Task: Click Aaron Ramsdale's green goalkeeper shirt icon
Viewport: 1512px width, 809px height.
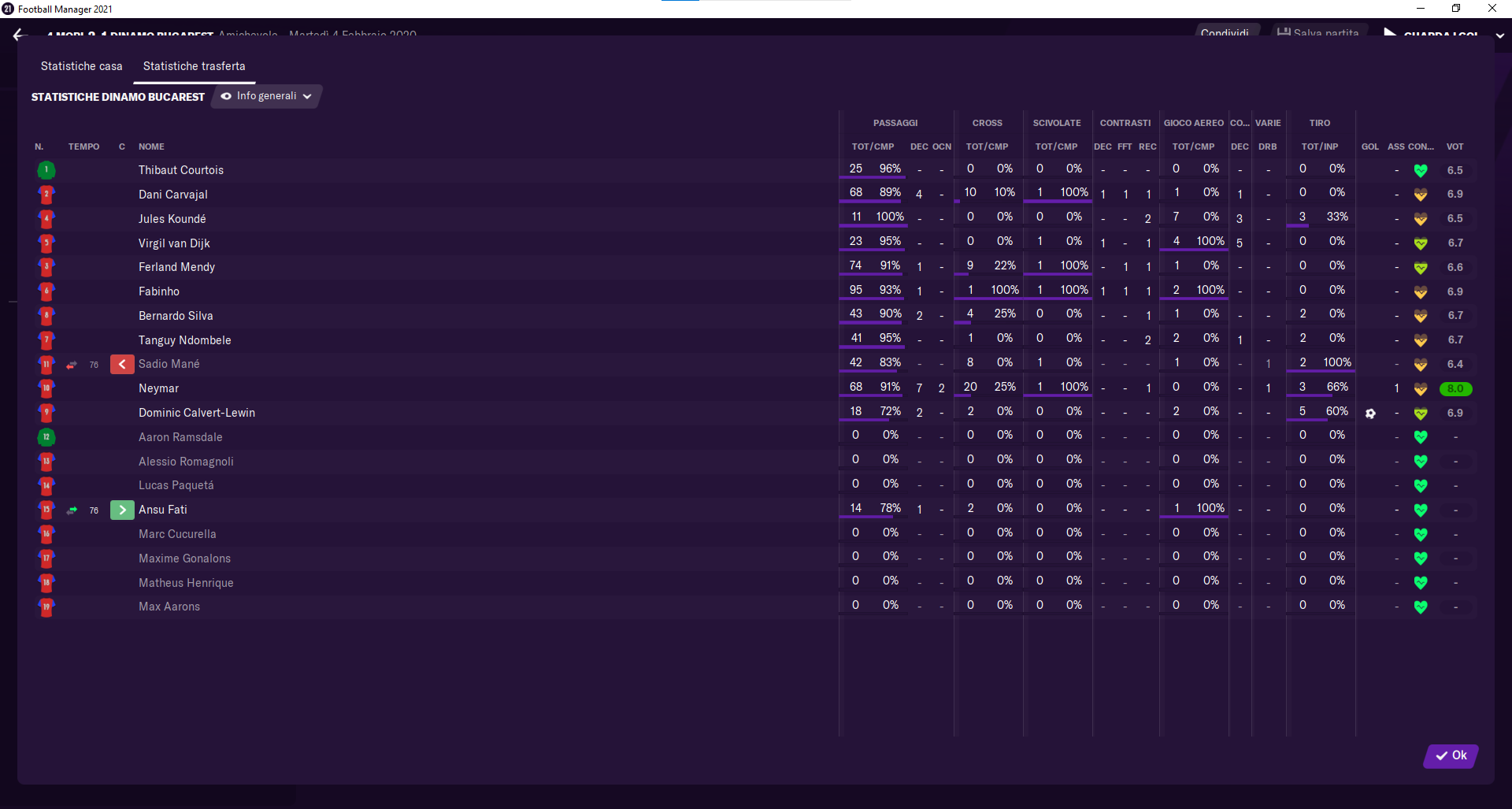Action: pyautogui.click(x=46, y=437)
